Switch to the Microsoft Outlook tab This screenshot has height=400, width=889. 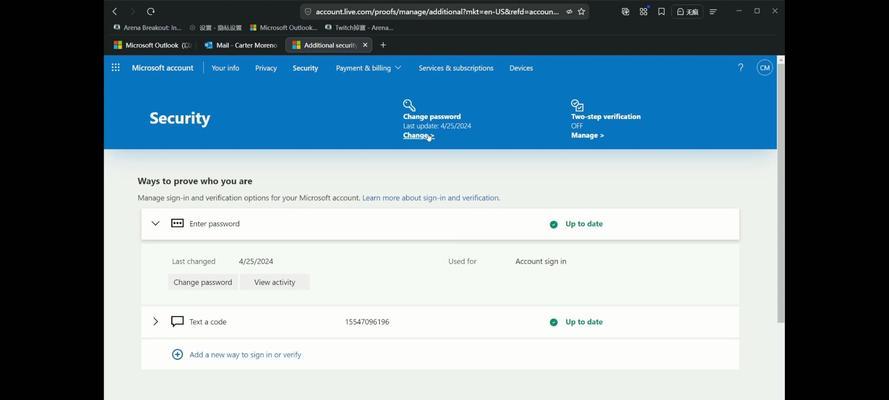[153, 45]
